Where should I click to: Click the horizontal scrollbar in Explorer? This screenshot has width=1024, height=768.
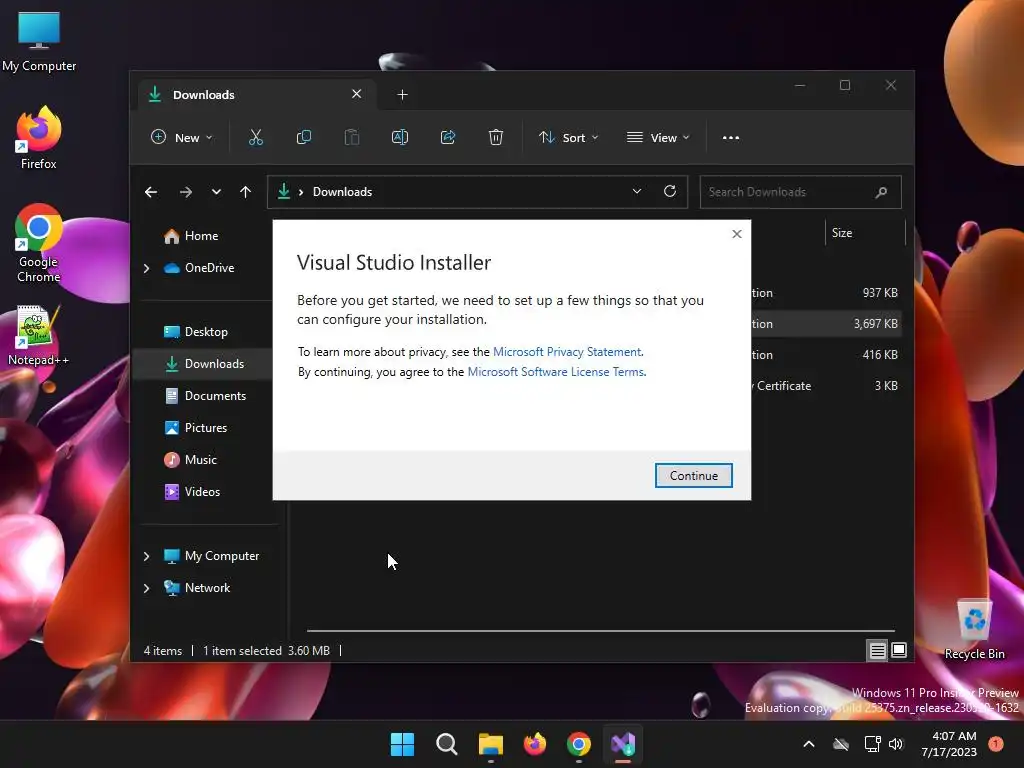coord(600,631)
